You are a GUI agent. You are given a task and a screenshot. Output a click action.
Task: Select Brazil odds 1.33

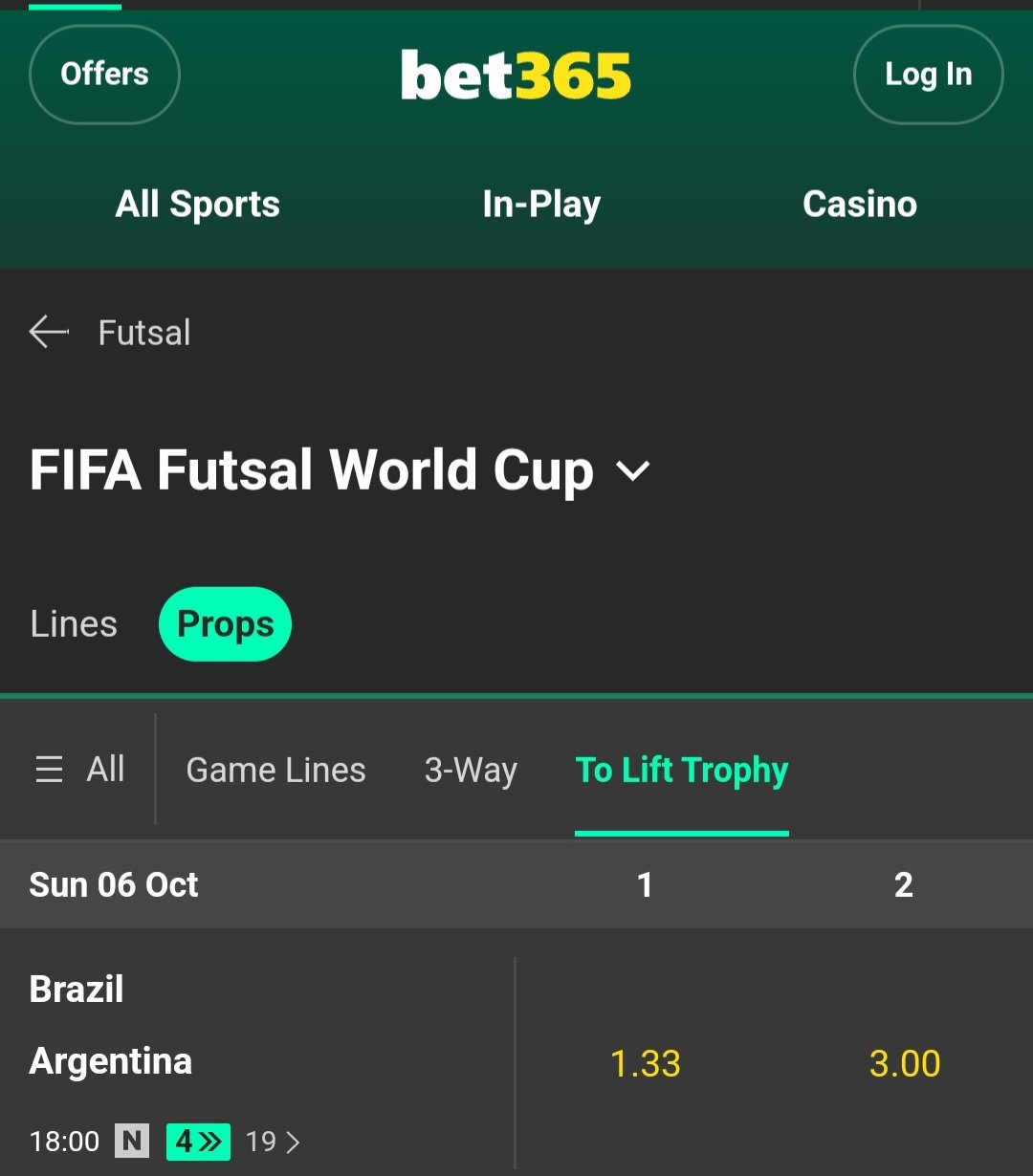(646, 1063)
